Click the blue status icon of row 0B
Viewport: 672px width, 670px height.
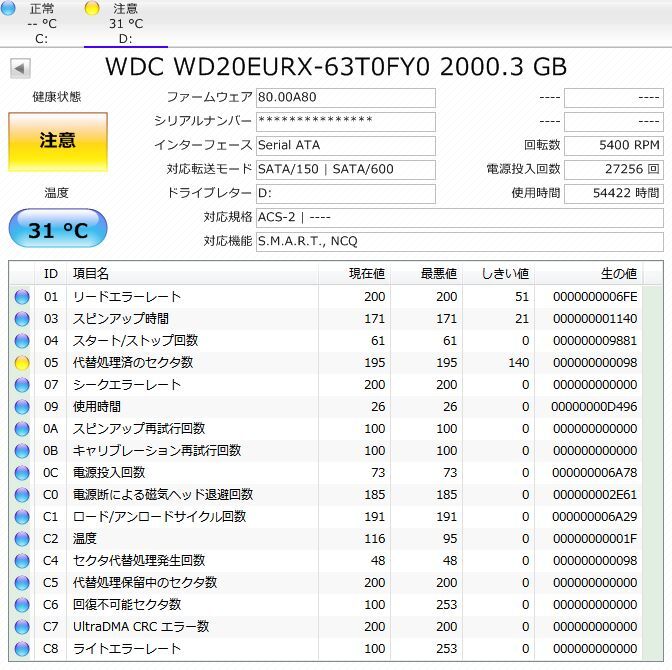click(x=22, y=451)
